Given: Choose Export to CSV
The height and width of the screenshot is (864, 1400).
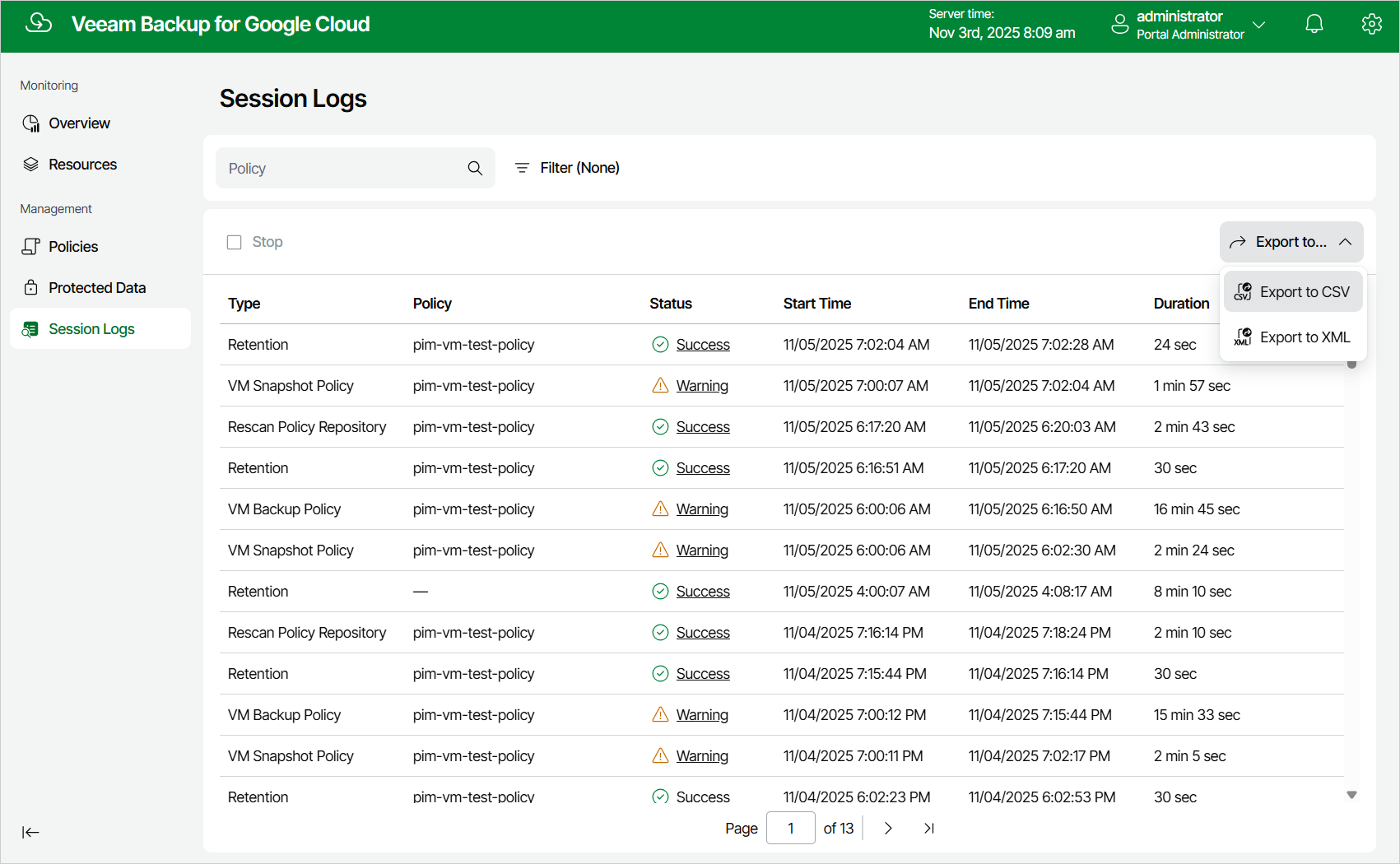Looking at the screenshot, I should tap(1293, 292).
